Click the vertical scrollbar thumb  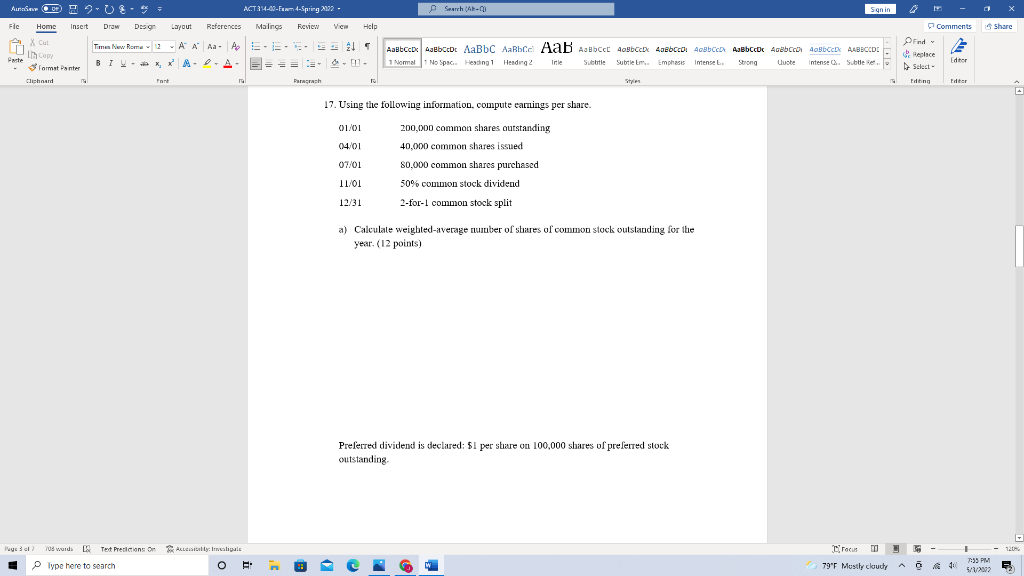pyautogui.click(x=1019, y=246)
